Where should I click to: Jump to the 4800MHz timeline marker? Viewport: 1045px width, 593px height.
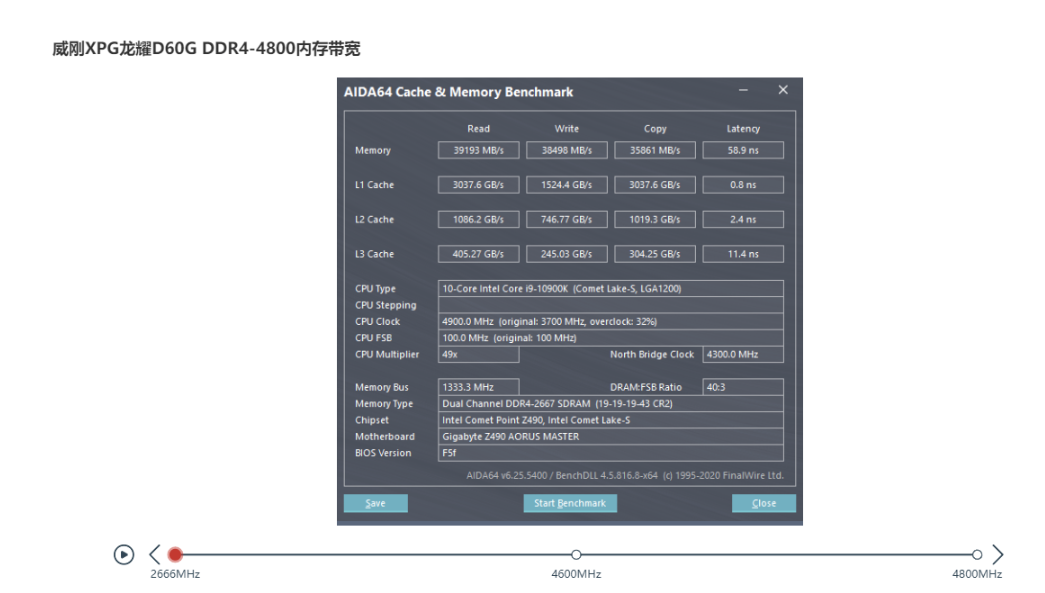(977, 554)
